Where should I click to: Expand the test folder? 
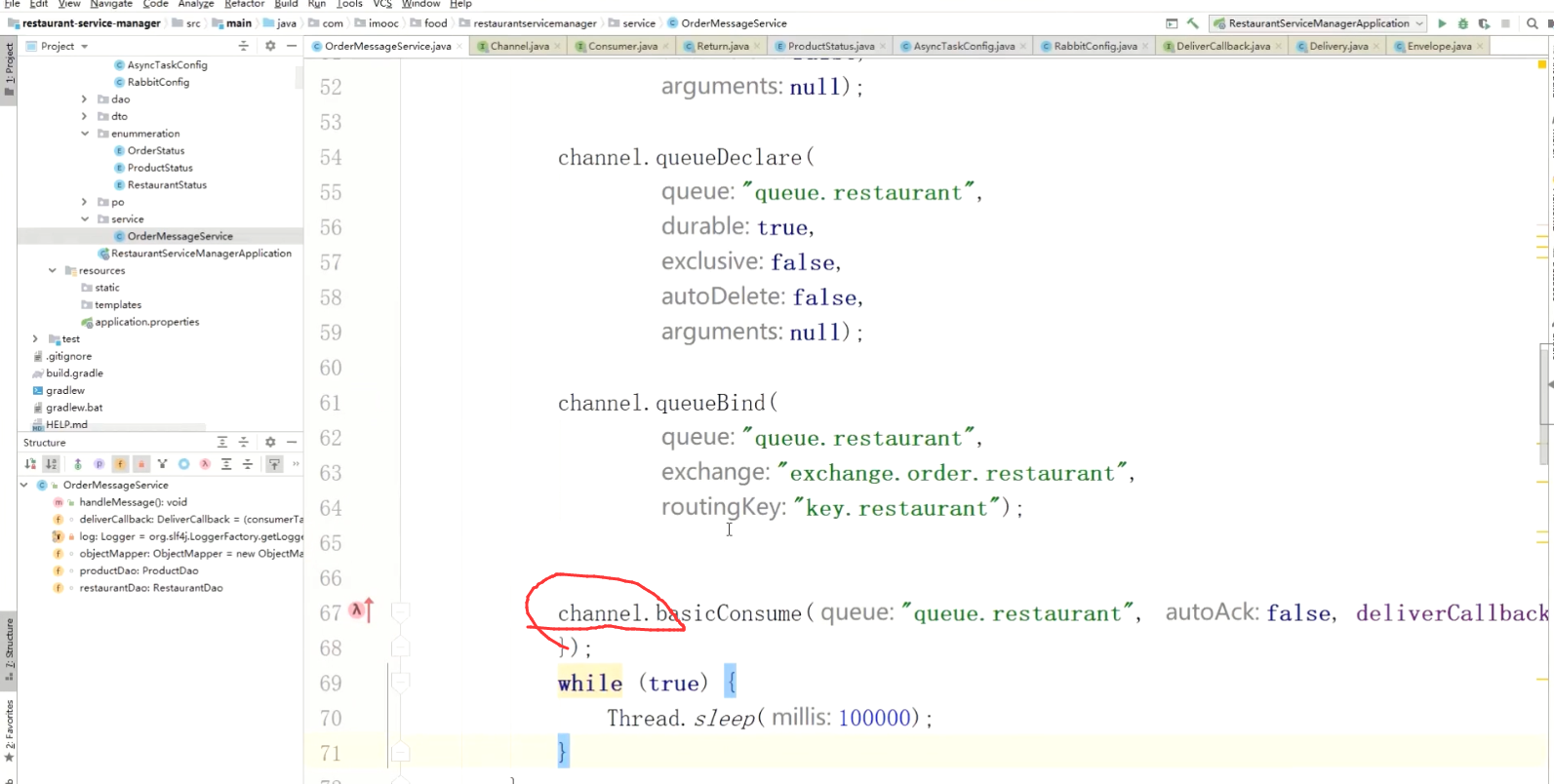coord(35,338)
